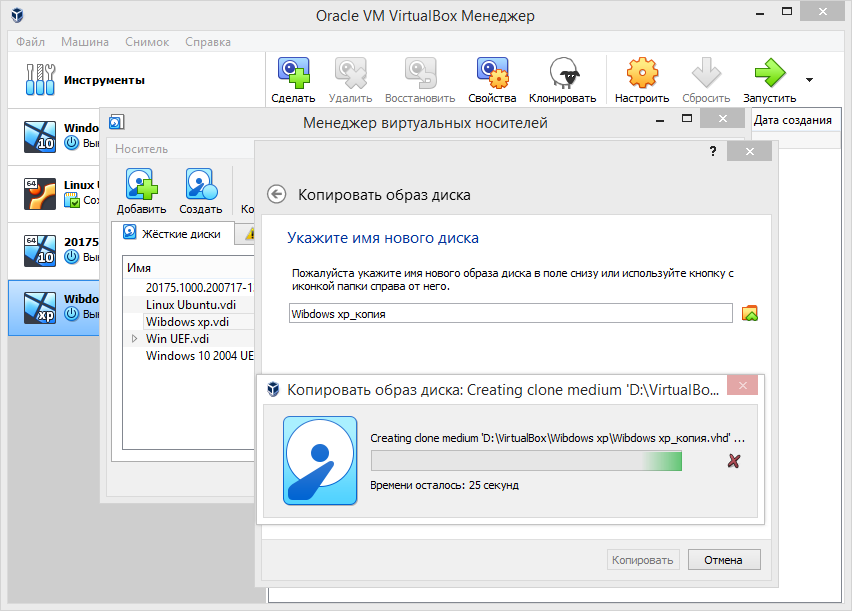Minimize the media manager window

coord(660,120)
